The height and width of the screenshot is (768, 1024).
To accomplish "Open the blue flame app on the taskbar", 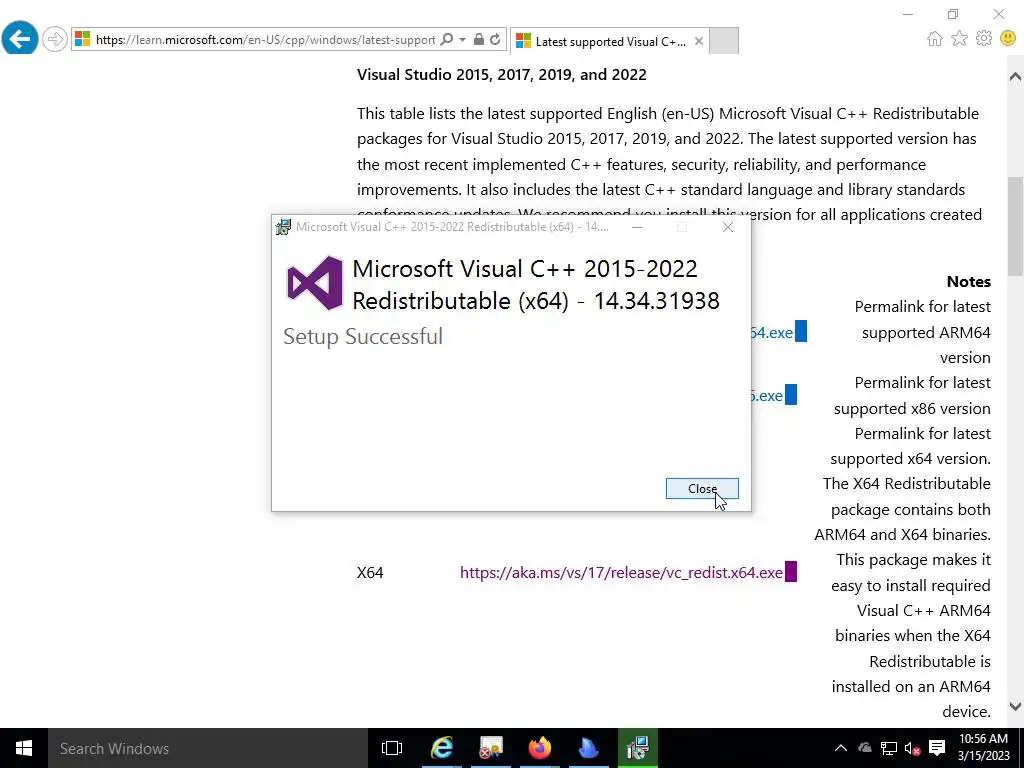I will click(x=588, y=748).
